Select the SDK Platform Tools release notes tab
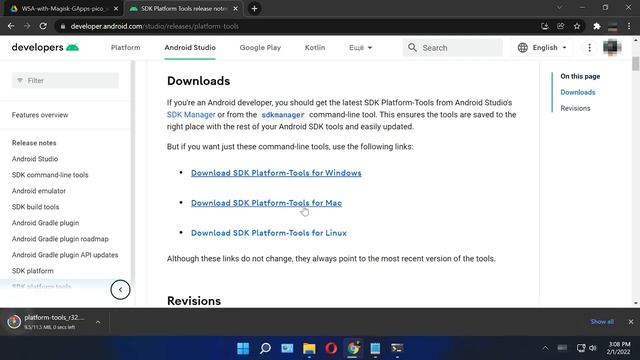The image size is (640, 360). click(x=183, y=8)
